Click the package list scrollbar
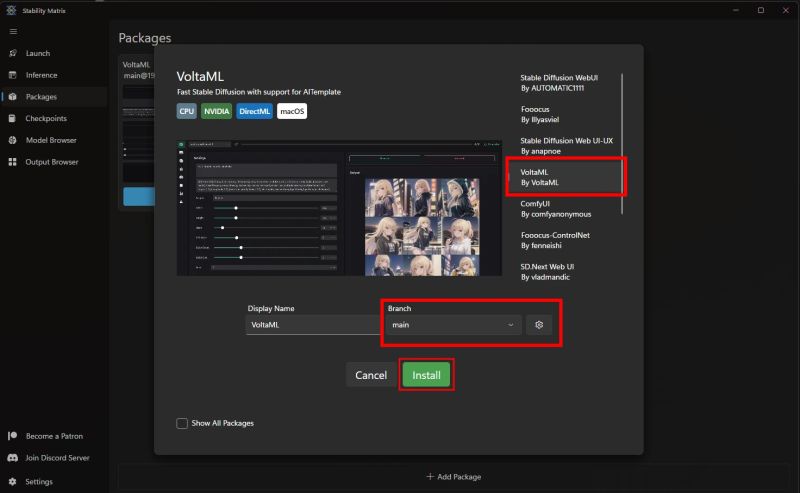800x493 pixels. [622, 144]
